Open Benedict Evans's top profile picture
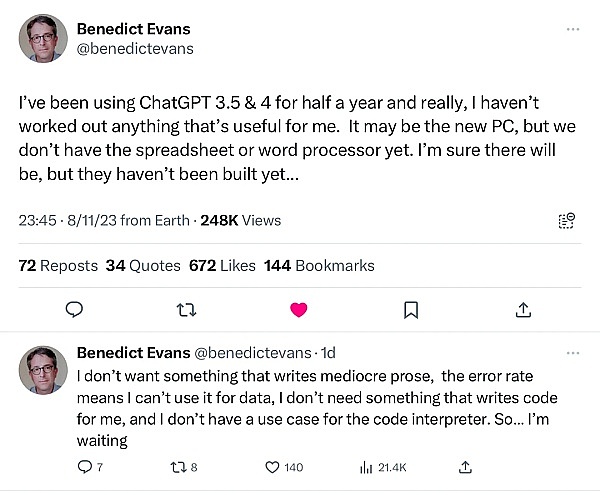The width and height of the screenshot is (600, 495). 43,38
